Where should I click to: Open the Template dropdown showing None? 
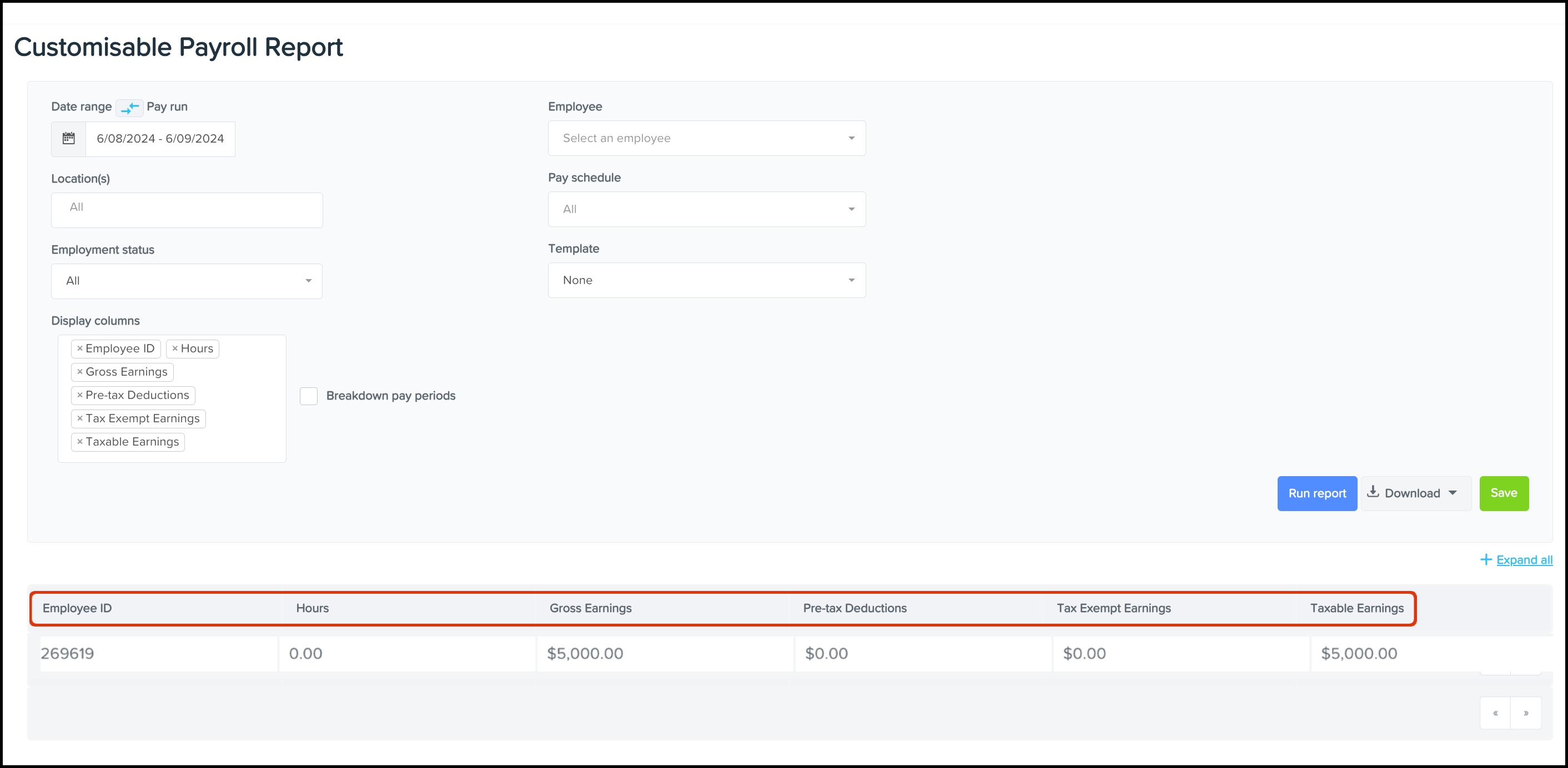(706, 280)
